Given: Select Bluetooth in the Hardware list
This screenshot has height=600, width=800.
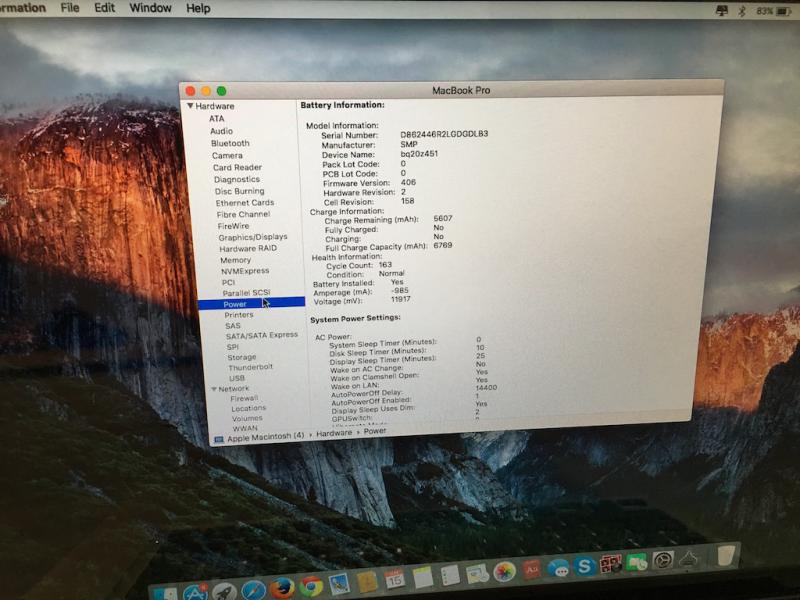Looking at the screenshot, I should [x=230, y=143].
